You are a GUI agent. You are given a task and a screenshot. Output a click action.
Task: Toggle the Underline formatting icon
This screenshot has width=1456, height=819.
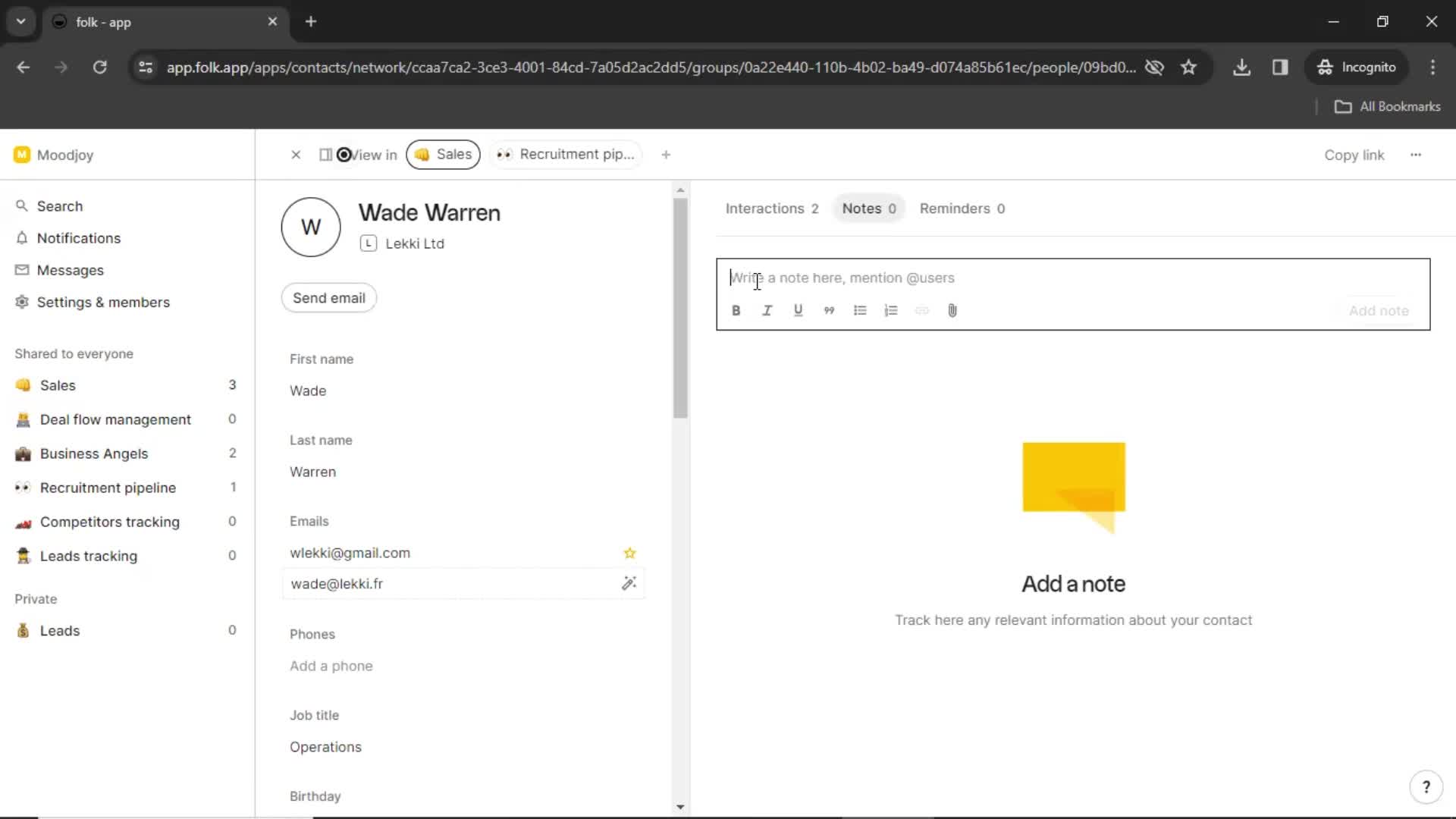coord(797,310)
